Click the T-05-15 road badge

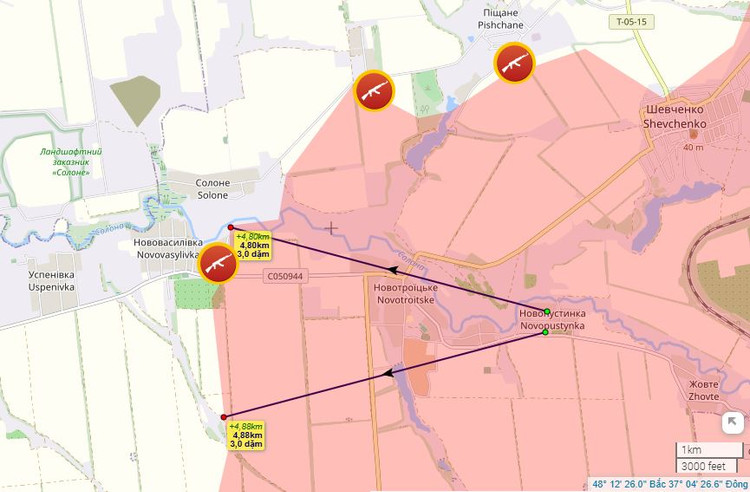(x=631, y=22)
